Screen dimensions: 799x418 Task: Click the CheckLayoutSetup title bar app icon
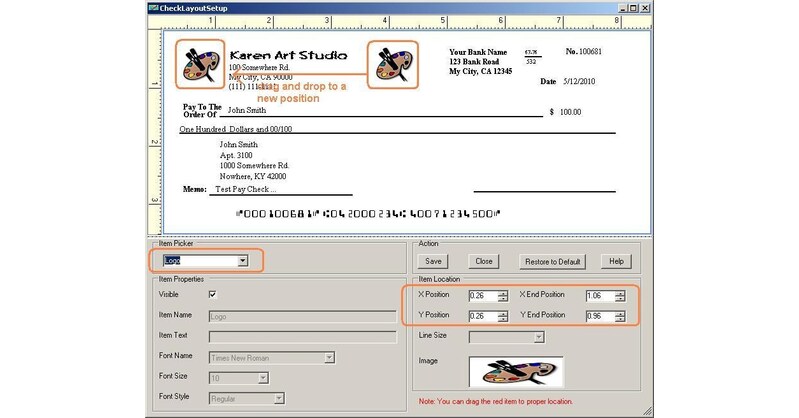pos(154,6)
